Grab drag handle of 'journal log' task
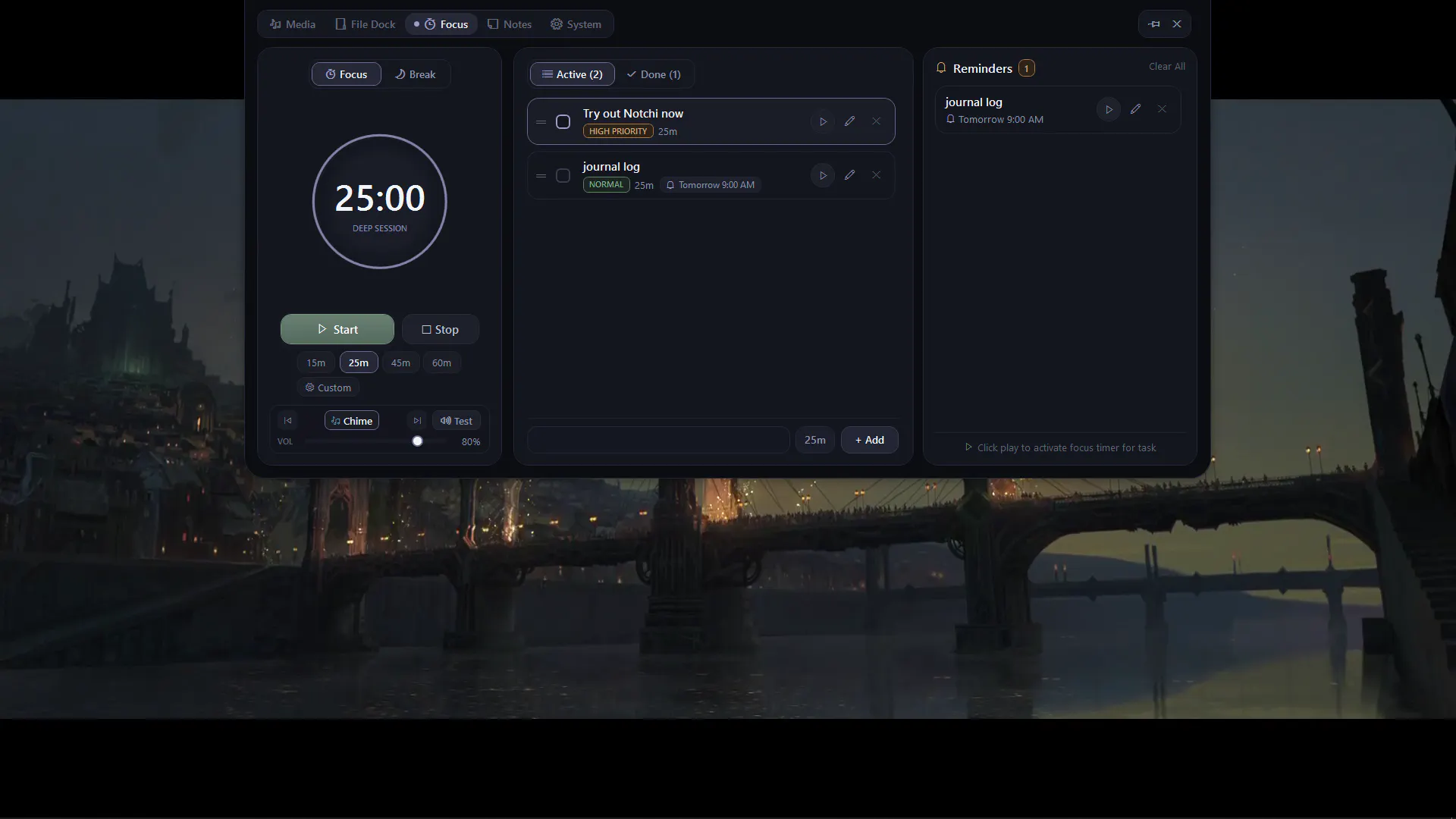Screen dimensions: 1456x819 pyautogui.click(x=541, y=176)
